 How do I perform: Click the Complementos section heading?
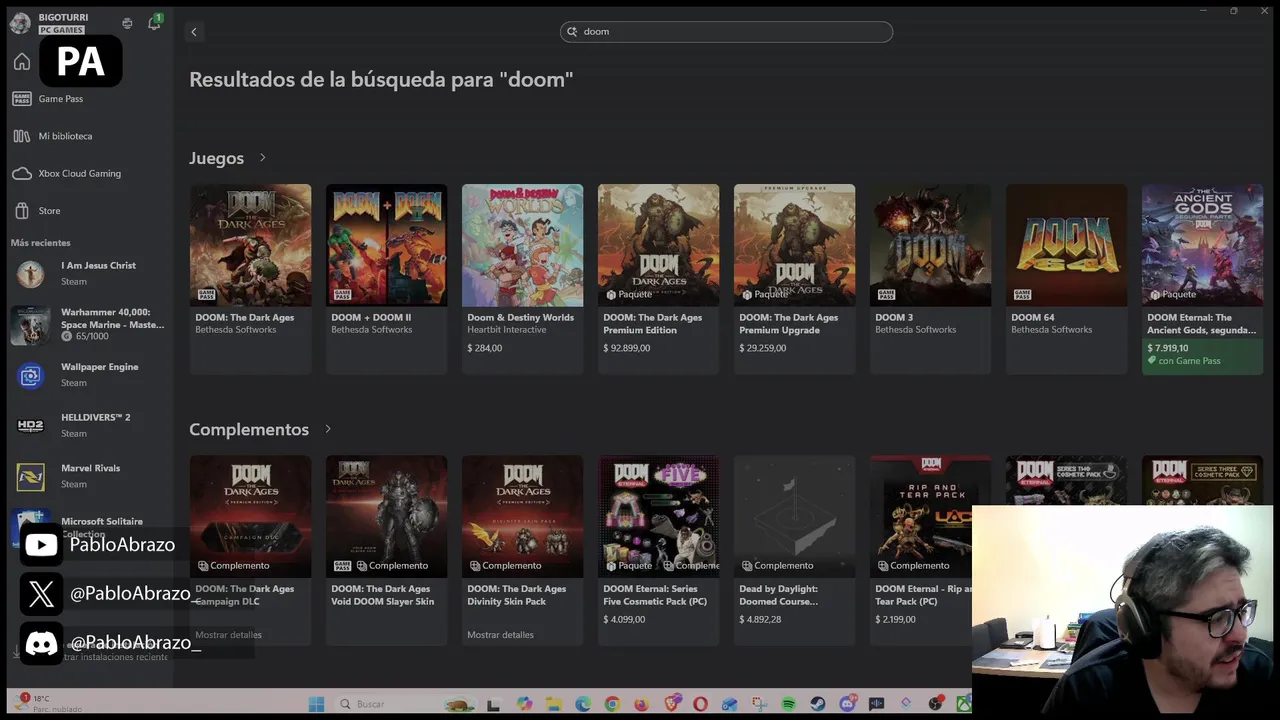point(249,429)
